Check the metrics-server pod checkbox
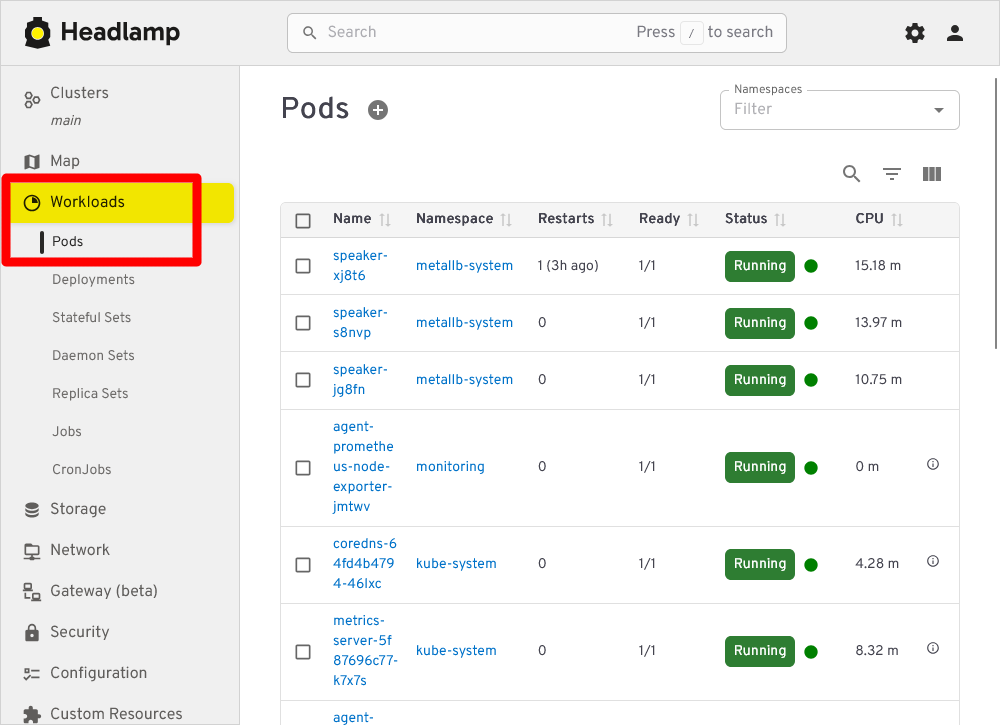The image size is (1000, 725). 303,651
